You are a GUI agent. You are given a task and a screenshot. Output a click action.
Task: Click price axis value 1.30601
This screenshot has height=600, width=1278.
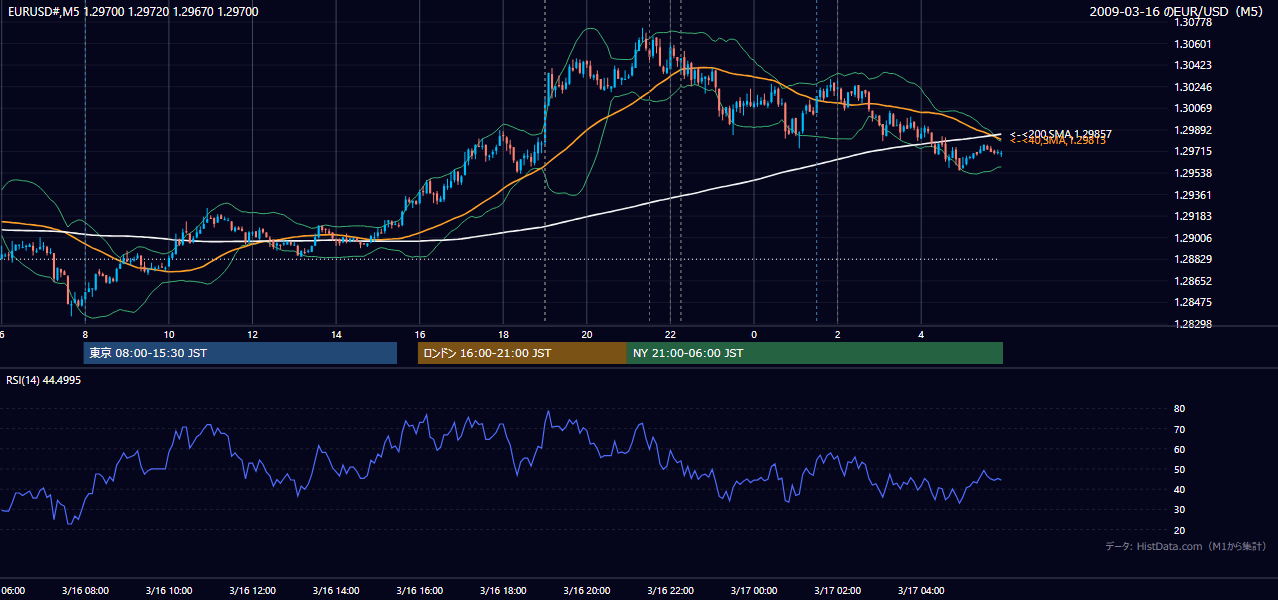coord(1194,44)
